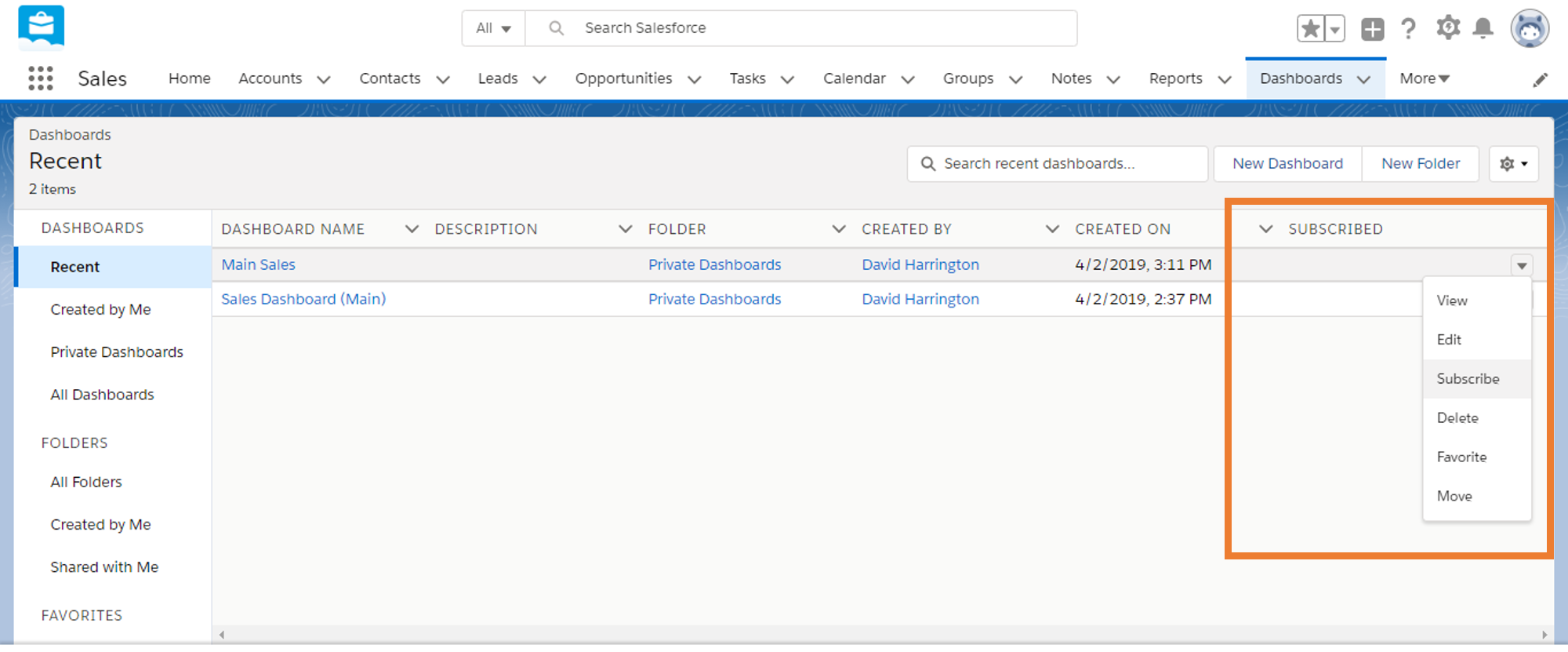Select Private Dashboards in the sidebar
This screenshot has height=652, width=1568.
[117, 352]
